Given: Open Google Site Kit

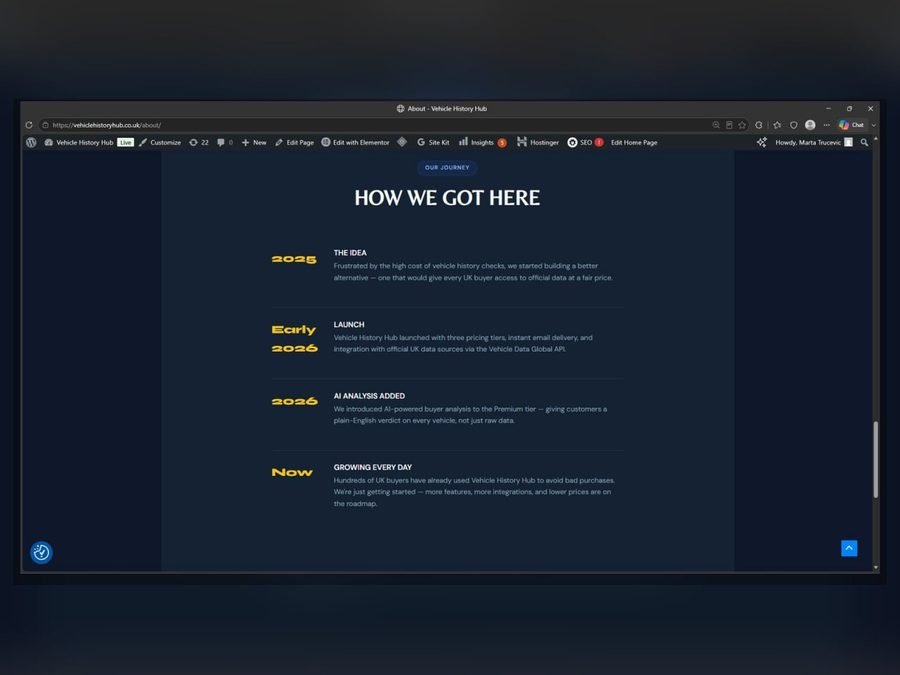Looking at the screenshot, I should pyautogui.click(x=433, y=142).
